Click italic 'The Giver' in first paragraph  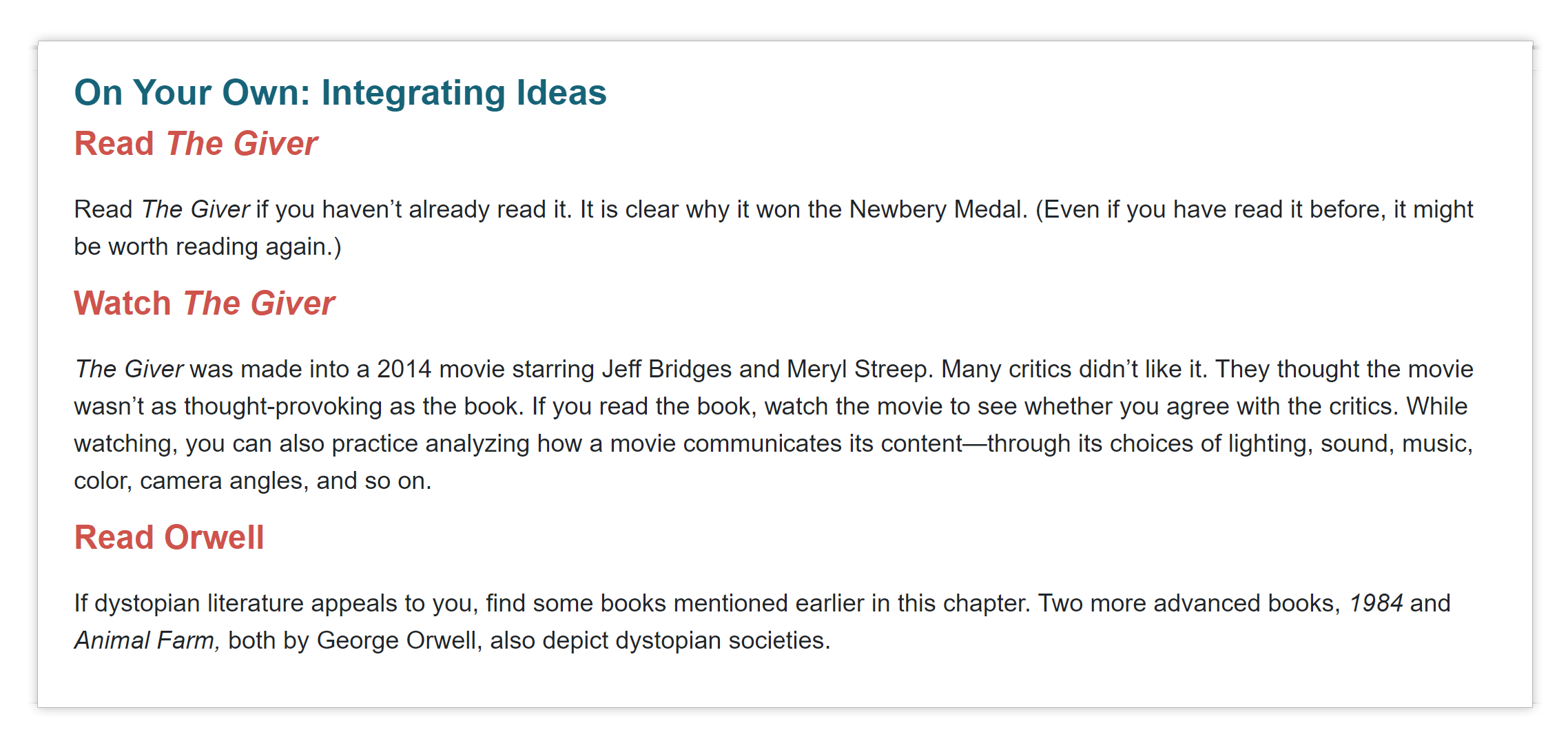(196, 209)
